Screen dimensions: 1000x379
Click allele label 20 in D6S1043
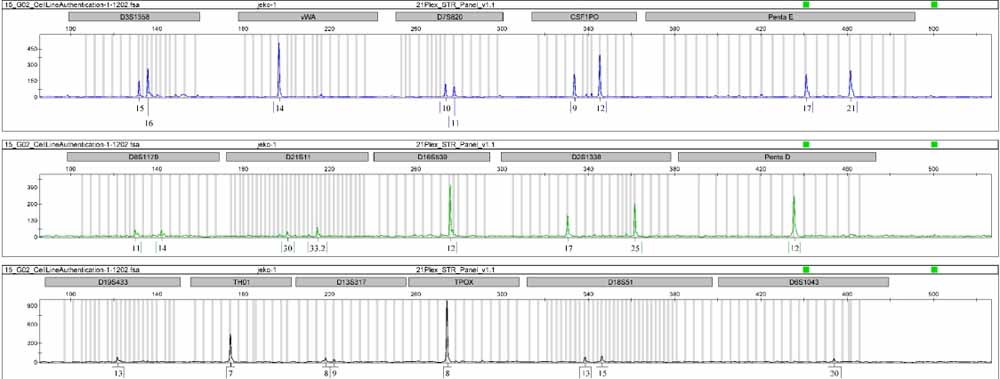tap(834, 373)
